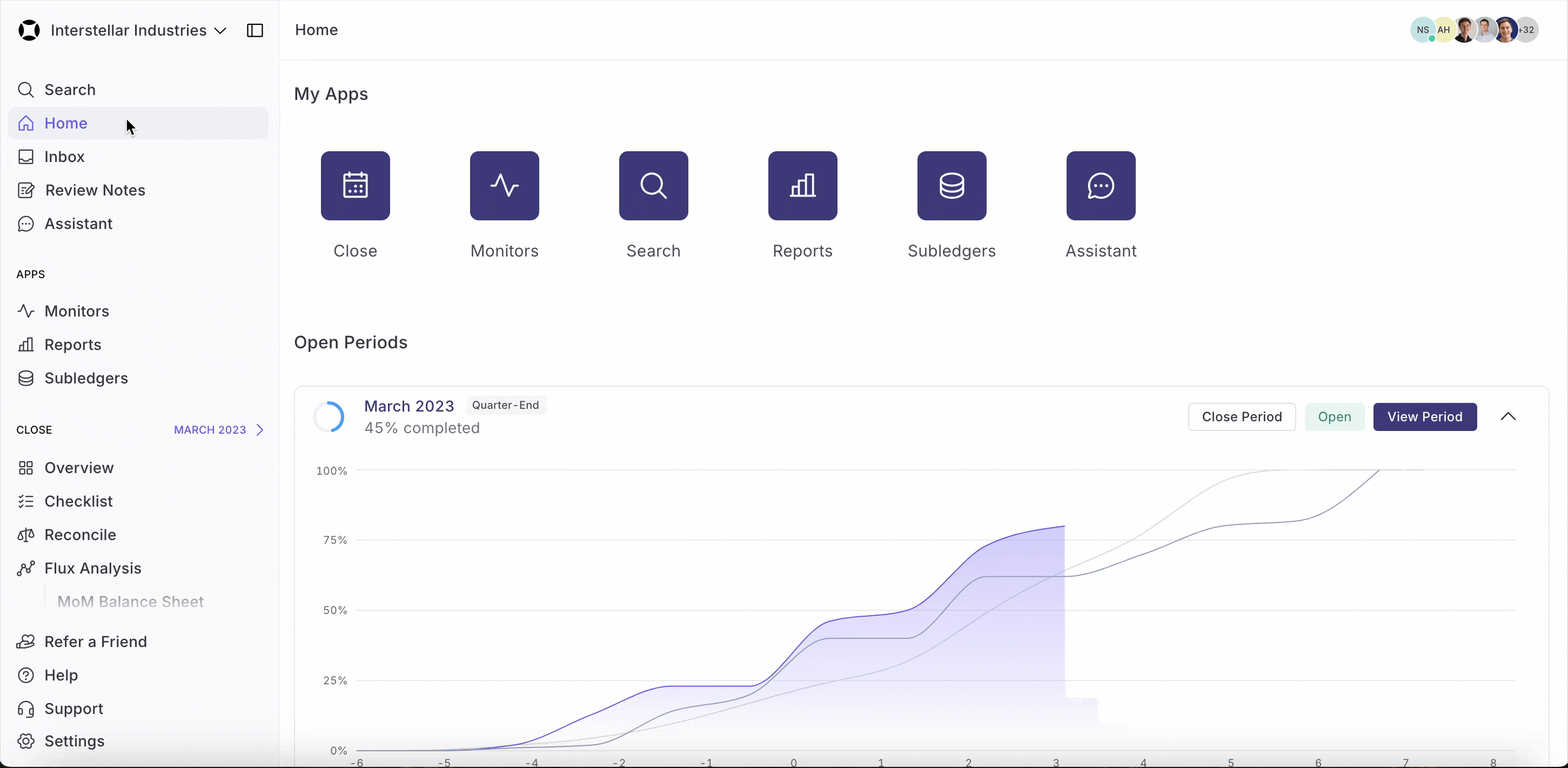Image resolution: width=1568 pixels, height=768 pixels.
Task: Toggle the sidebar collapse panel icon
Action: [255, 30]
